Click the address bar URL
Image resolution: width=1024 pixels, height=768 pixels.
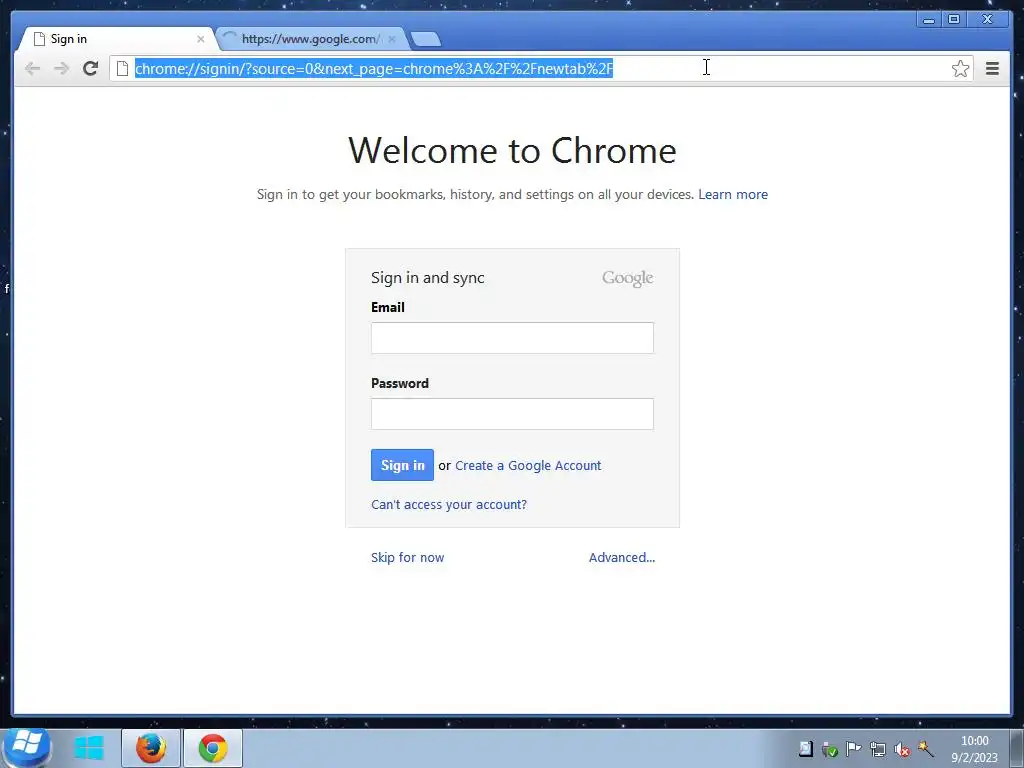coord(374,68)
